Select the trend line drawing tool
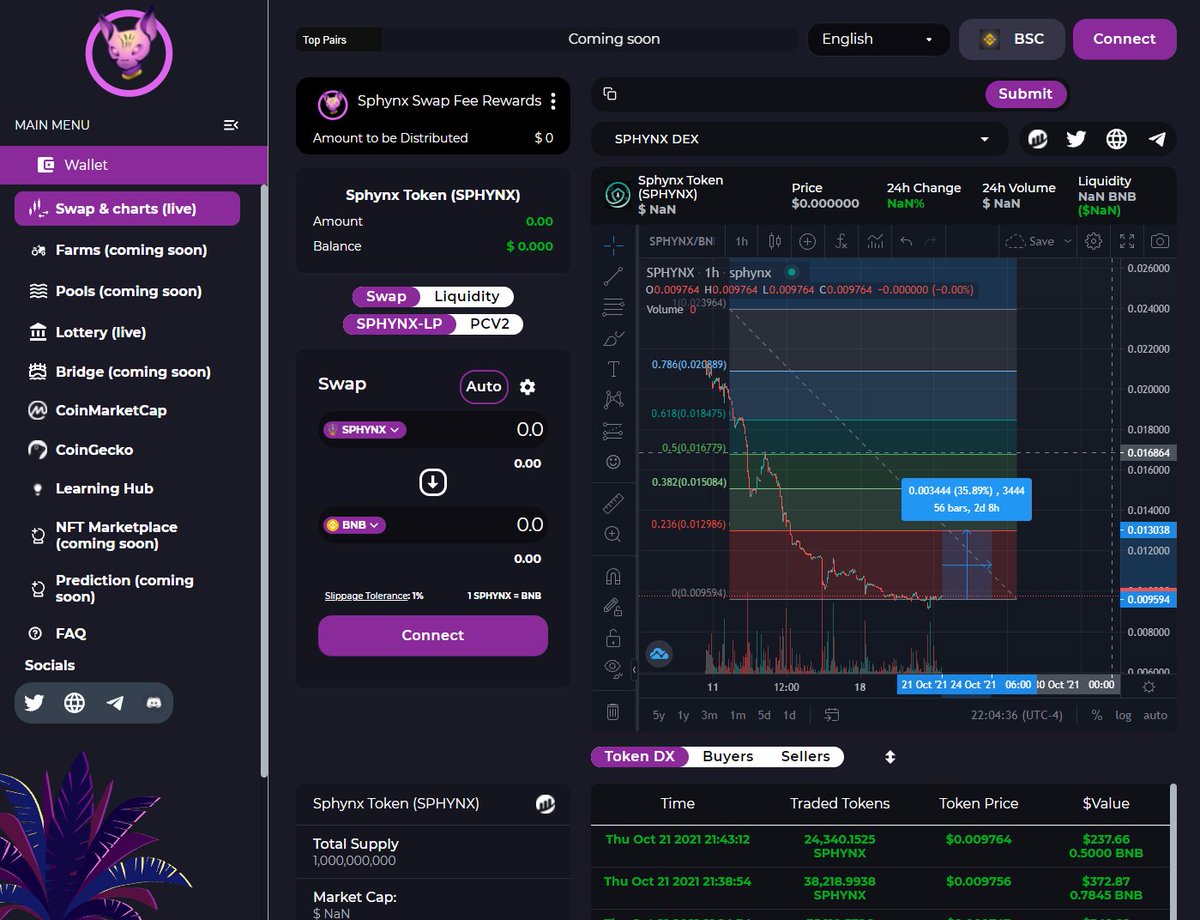 (x=613, y=276)
